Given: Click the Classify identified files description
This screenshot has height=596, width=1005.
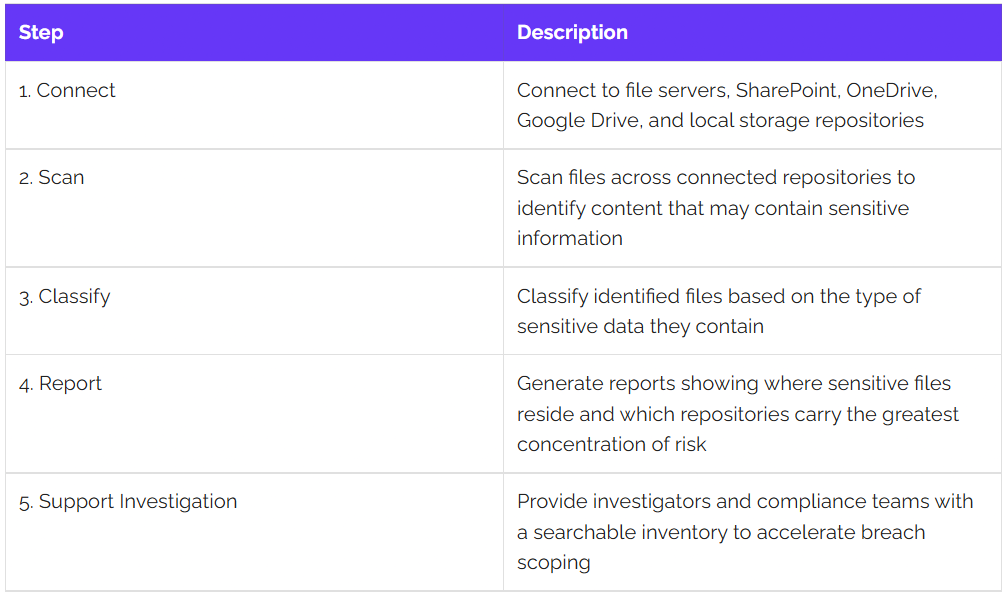Looking at the screenshot, I should [718, 311].
